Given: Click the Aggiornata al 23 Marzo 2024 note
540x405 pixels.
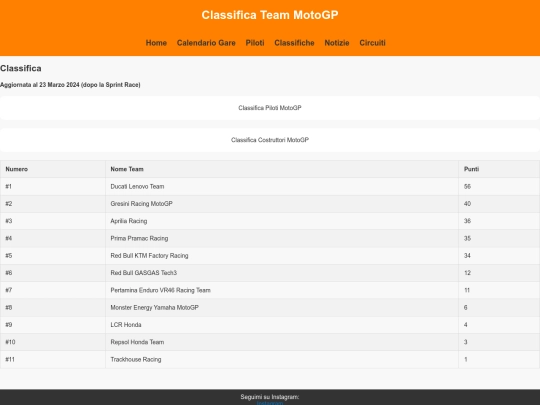Looking at the screenshot, I should point(70,85).
